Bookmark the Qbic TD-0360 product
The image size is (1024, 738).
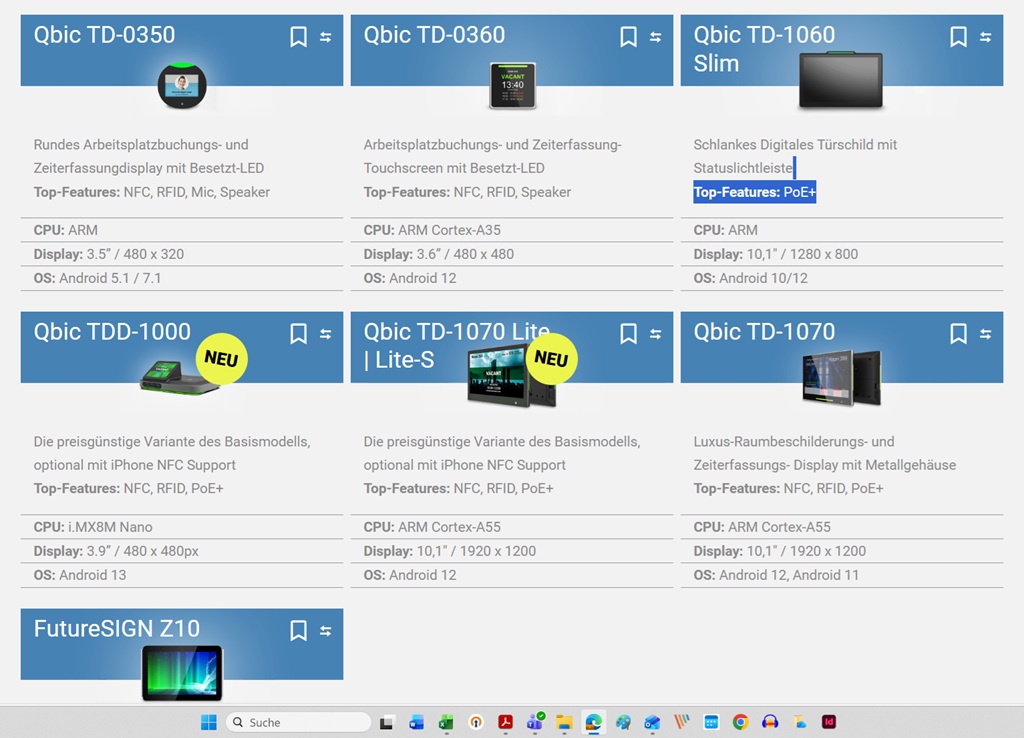pos(628,37)
